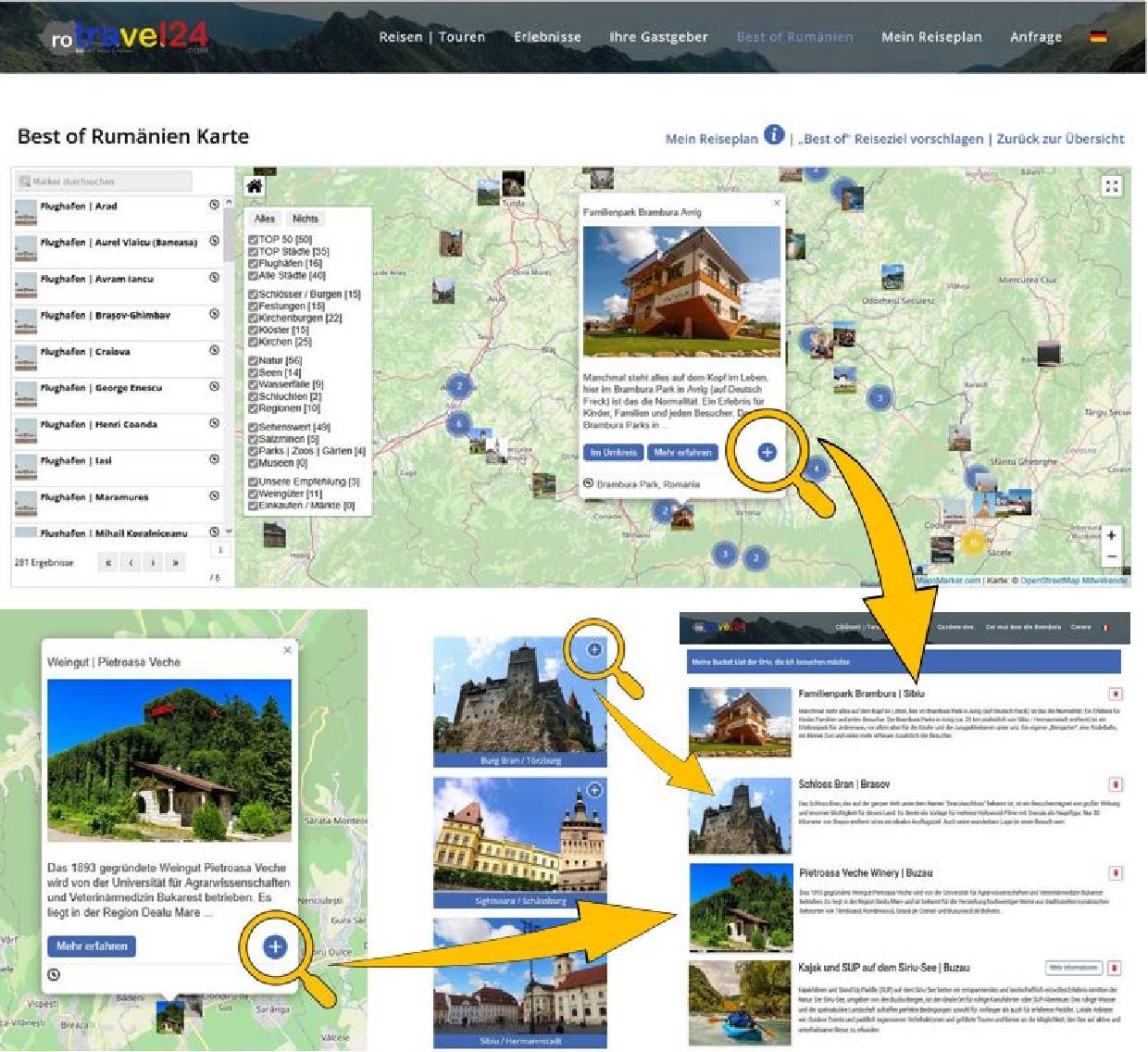This screenshot has height=1052, width=1148.
Task: Click the info icon beside Mein Reiseplan link
Action: [774, 135]
